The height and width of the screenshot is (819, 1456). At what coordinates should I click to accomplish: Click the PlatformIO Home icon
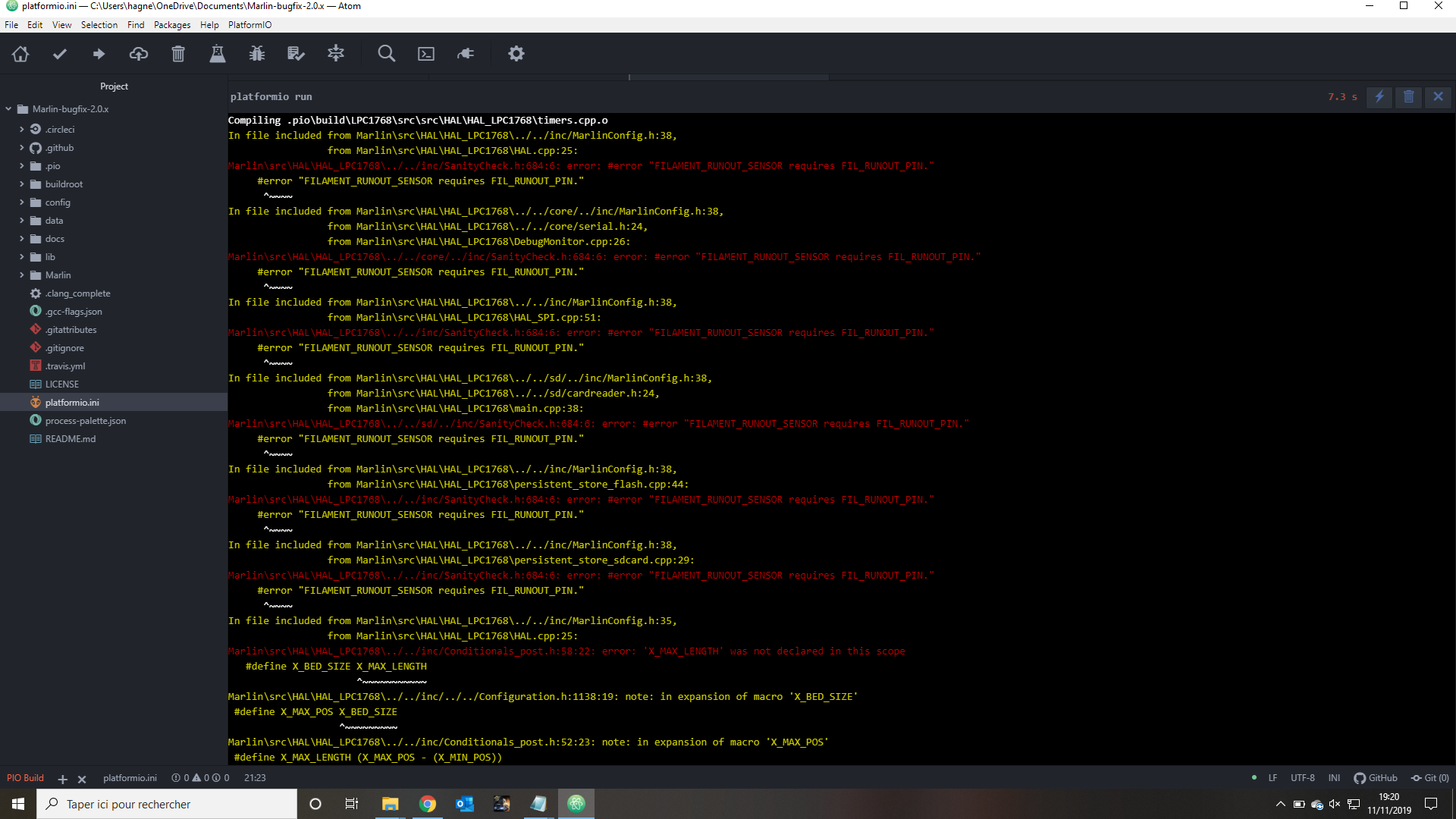(x=20, y=54)
